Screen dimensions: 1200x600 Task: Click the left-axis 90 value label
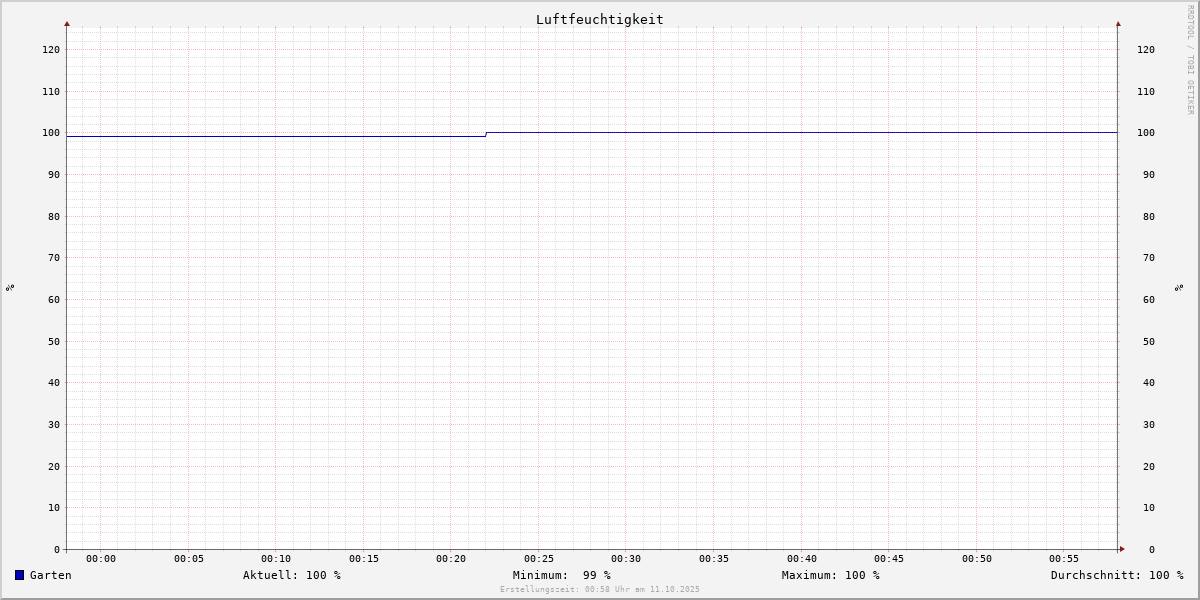(54, 174)
